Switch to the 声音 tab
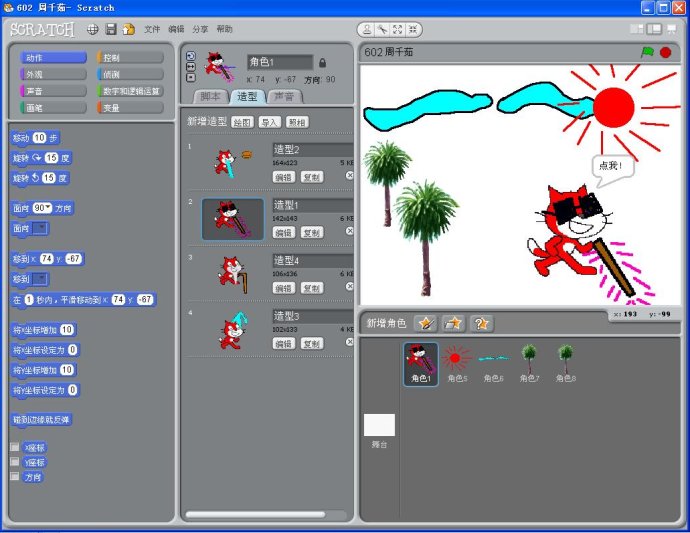The height and width of the screenshot is (533, 690). pyautogui.click(x=284, y=96)
